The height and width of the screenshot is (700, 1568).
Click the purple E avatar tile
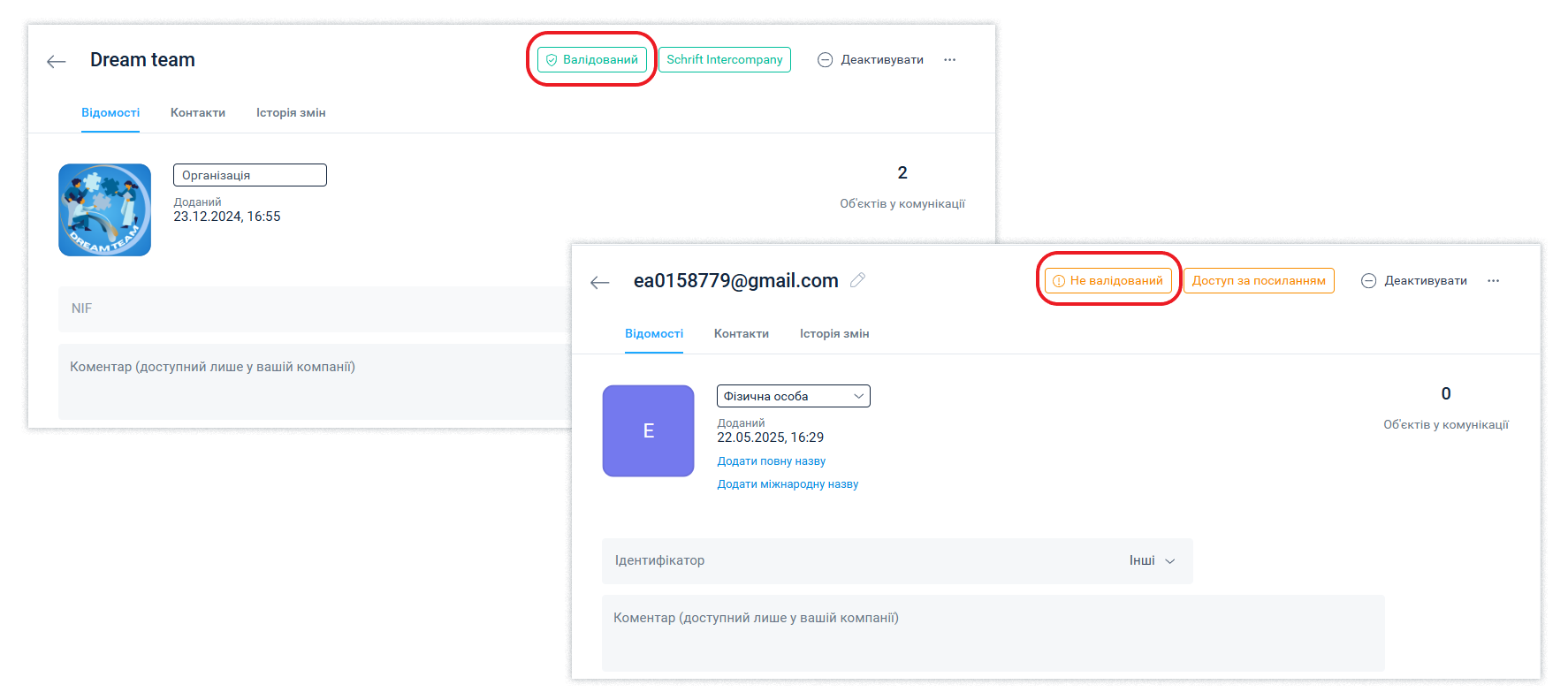[648, 431]
